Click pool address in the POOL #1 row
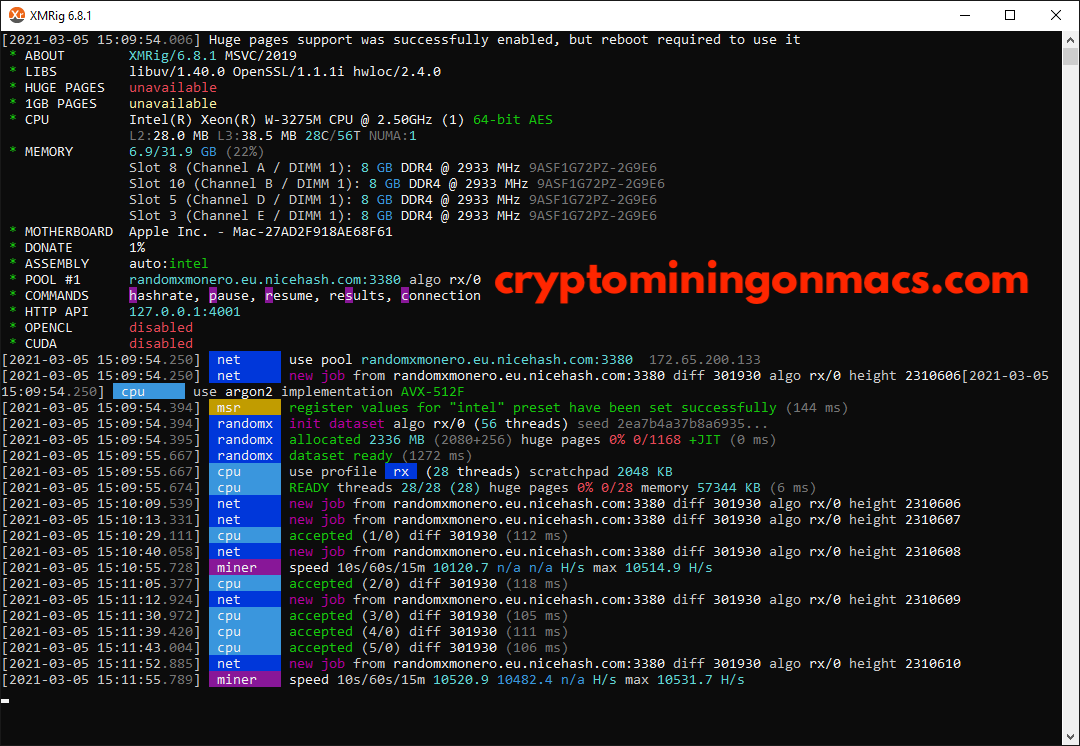Screen dimensions: 1080x746 (x=264, y=280)
